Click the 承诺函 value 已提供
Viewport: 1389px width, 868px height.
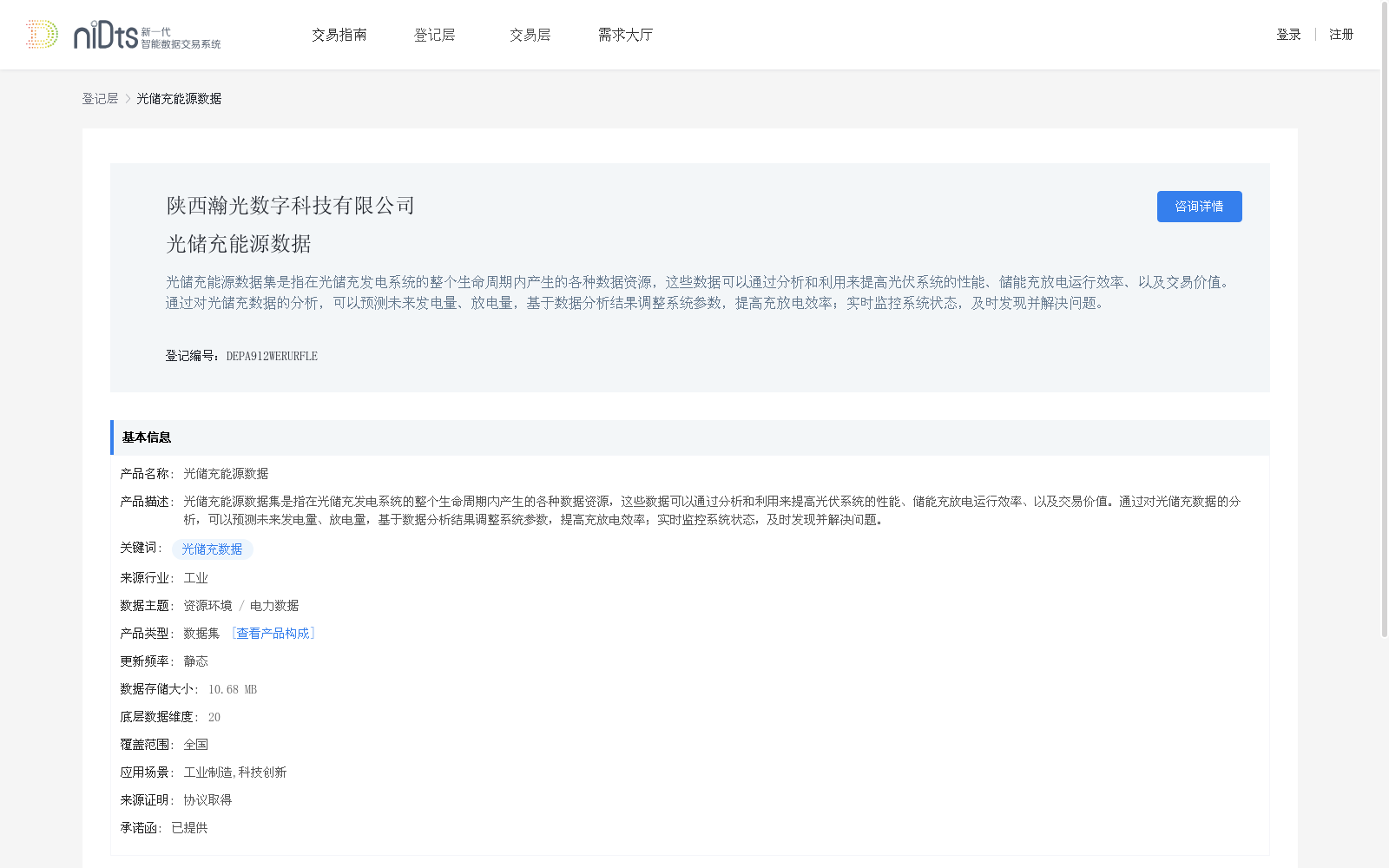[189, 828]
